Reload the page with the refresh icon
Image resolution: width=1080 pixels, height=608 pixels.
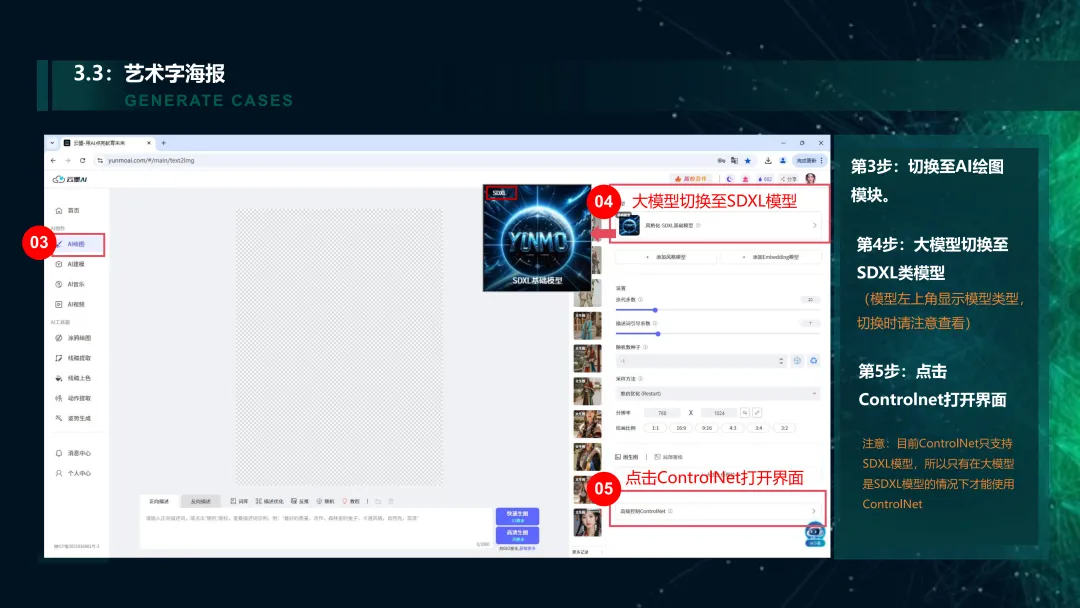[83, 160]
